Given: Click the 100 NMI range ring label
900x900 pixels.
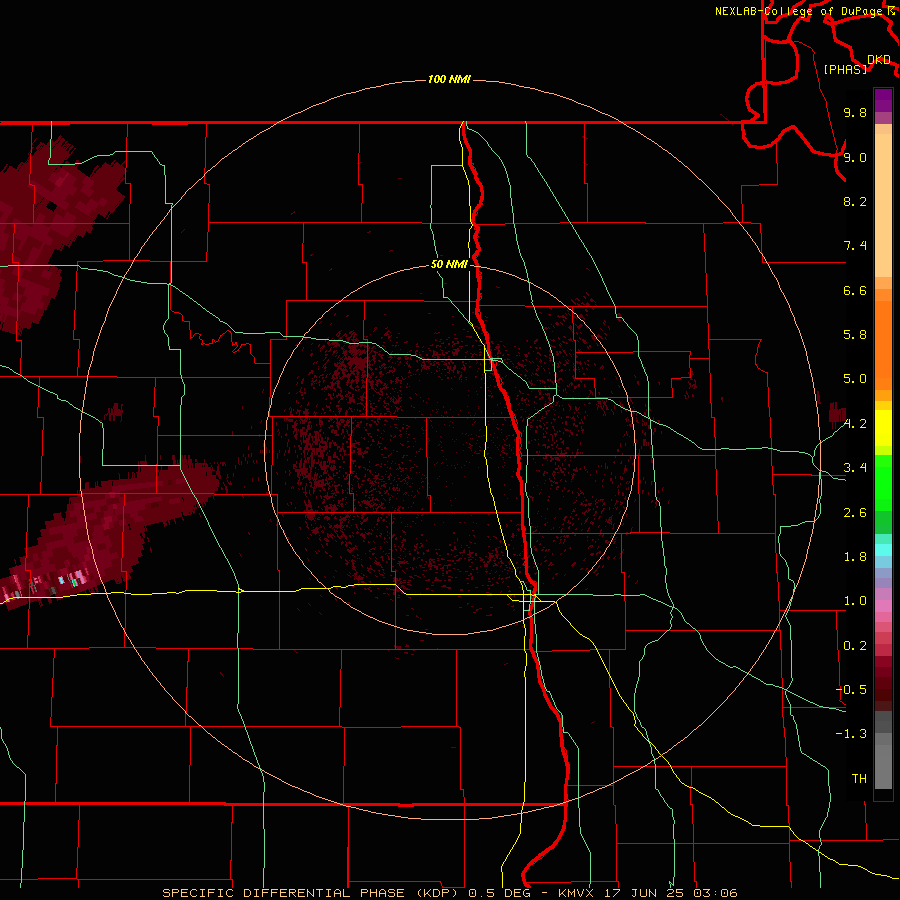Looking at the screenshot, I should pyautogui.click(x=449, y=79).
